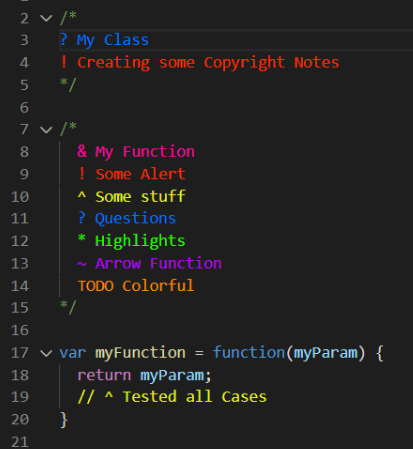Click line number 16 in the gutter
This screenshot has width=413, height=449.
(x=20, y=330)
